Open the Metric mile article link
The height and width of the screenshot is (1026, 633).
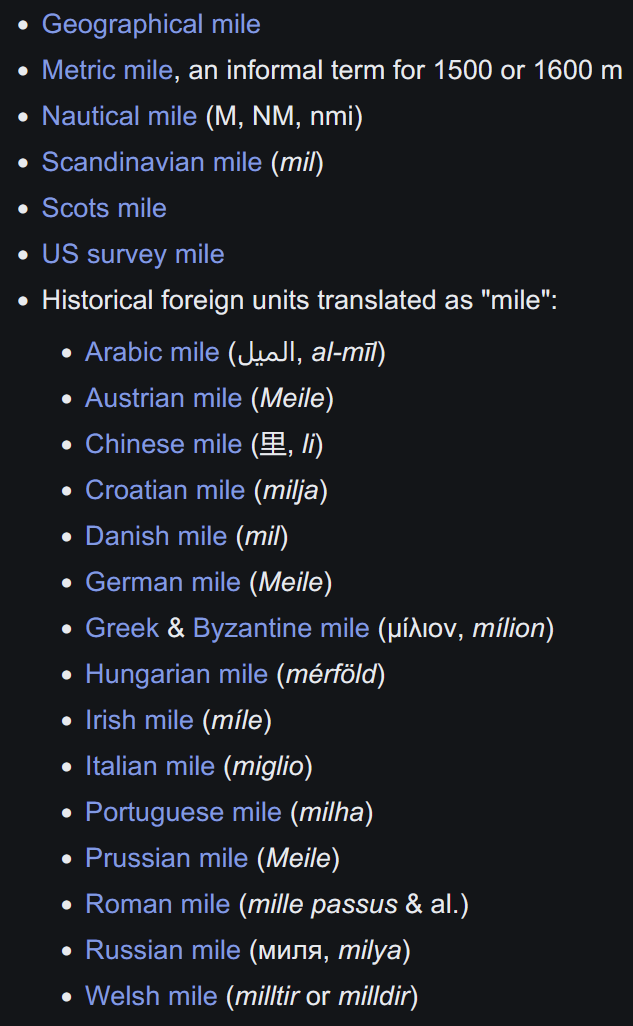[x=107, y=70]
